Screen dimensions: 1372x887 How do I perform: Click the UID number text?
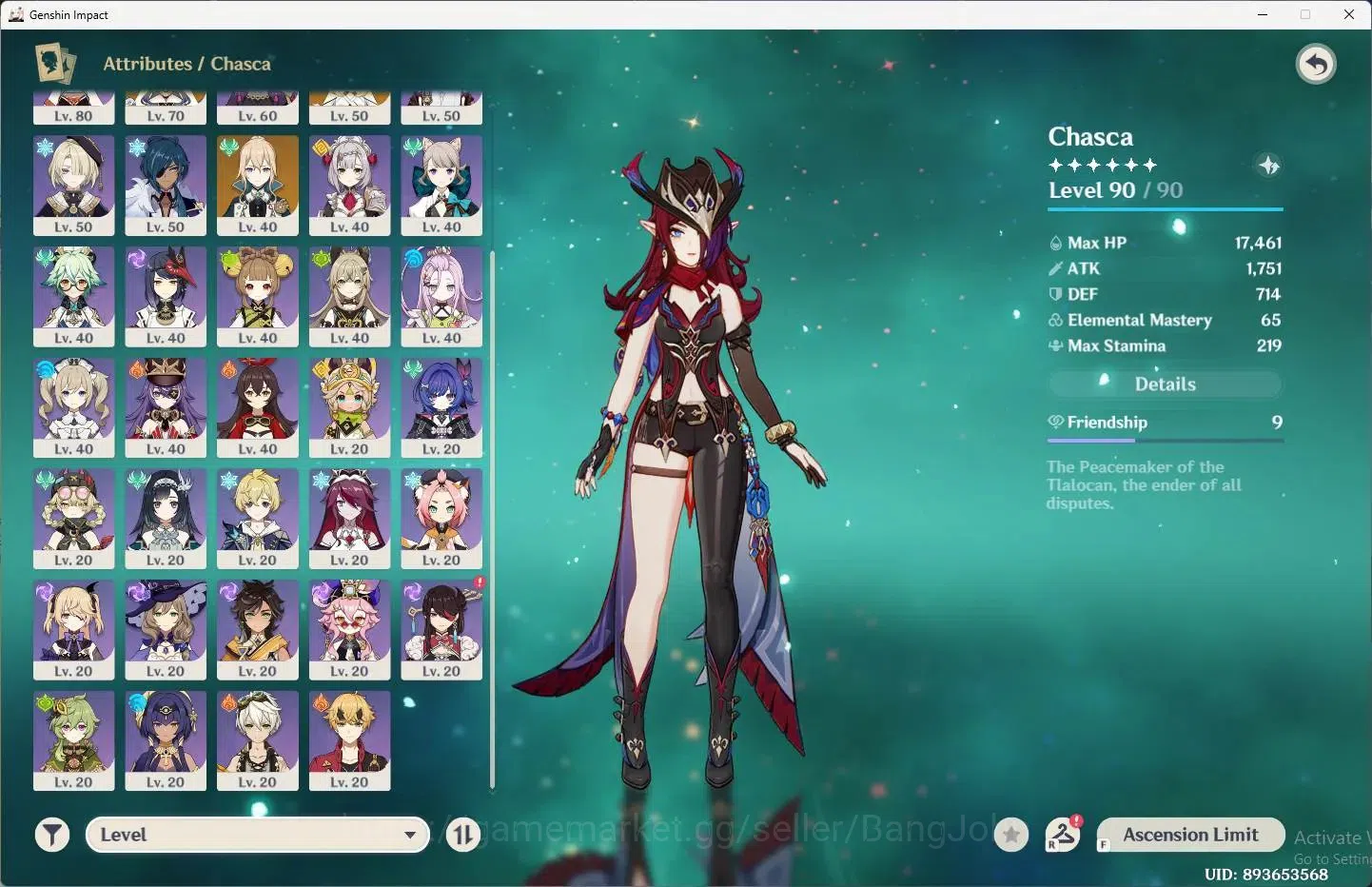[x=1265, y=874]
